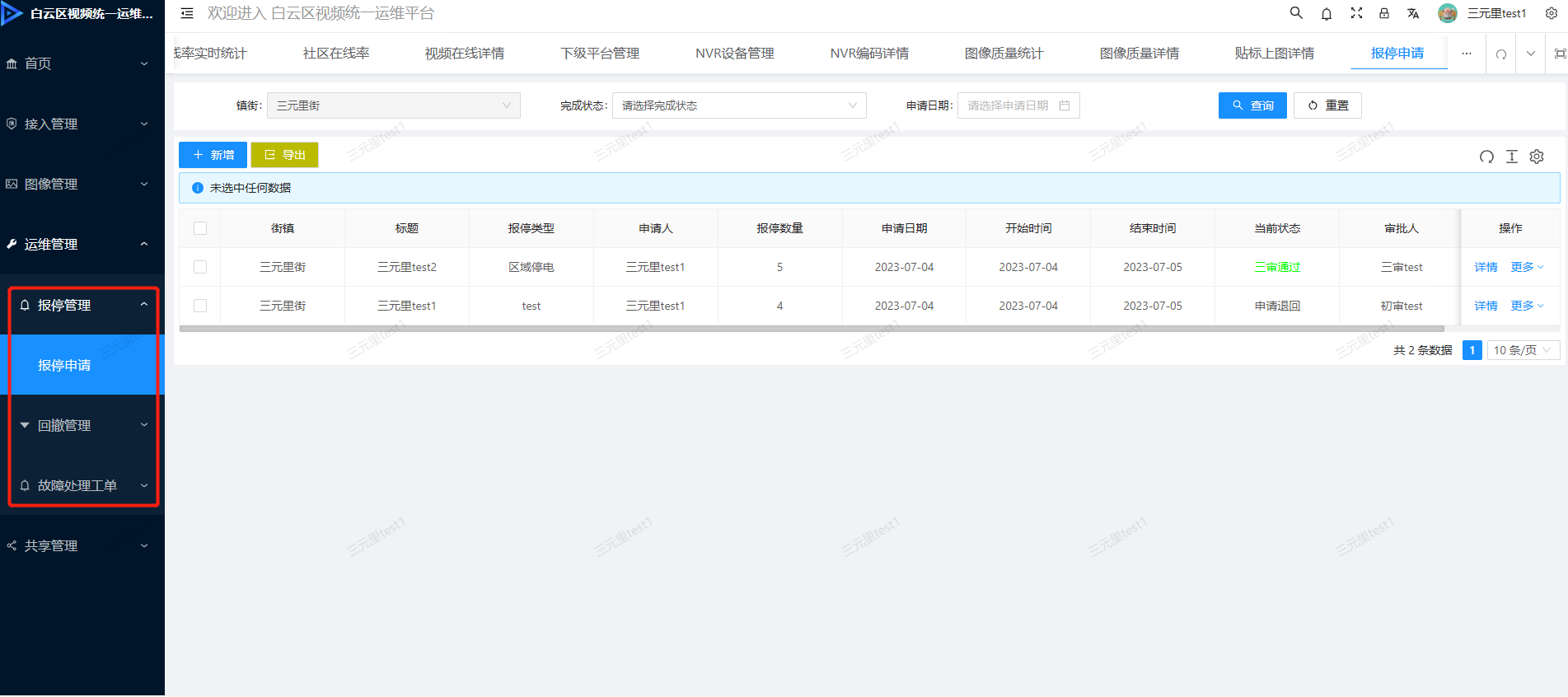
Task: Click the lock screen icon
Action: click(x=1384, y=13)
